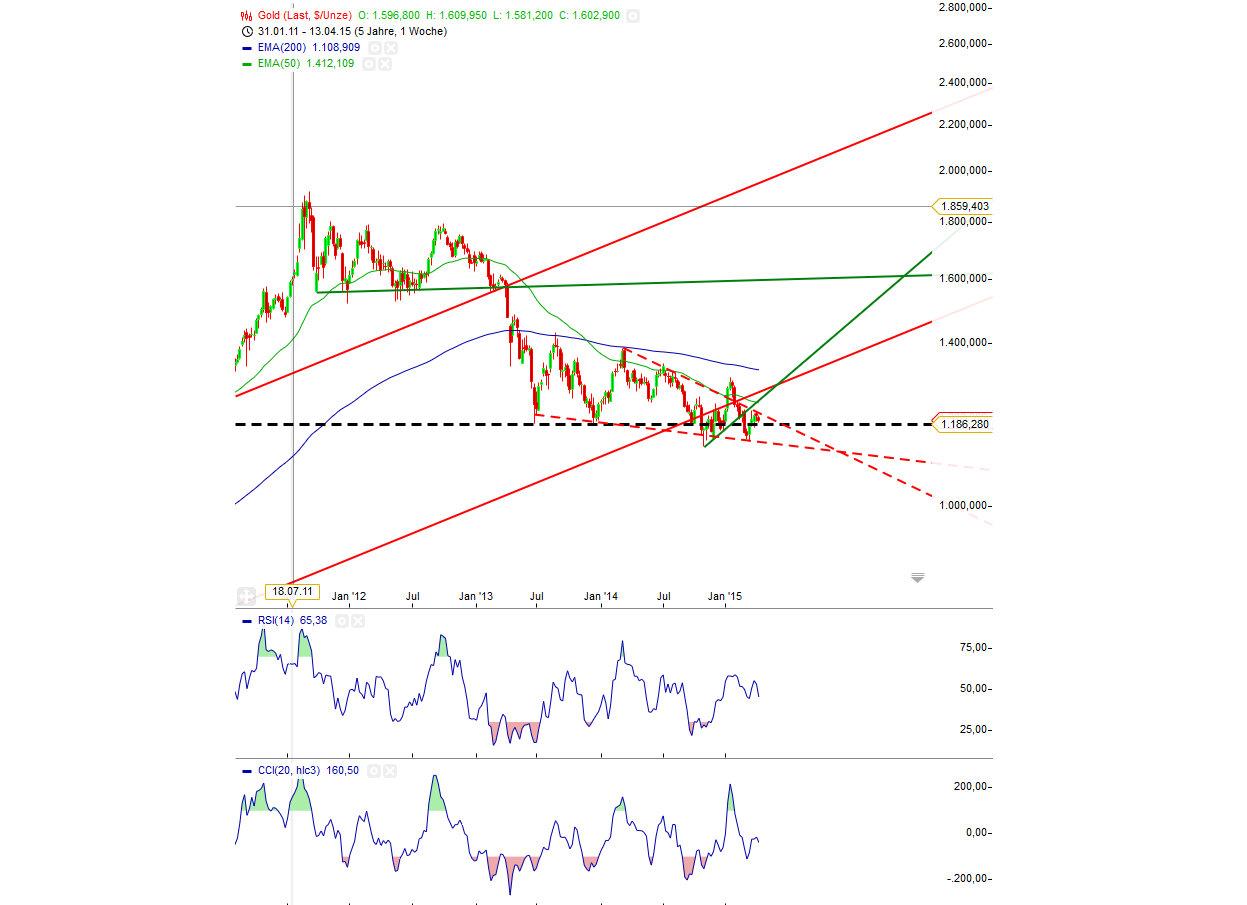Remove the EMA(50) indicator
Viewport: 1247px width, 905px height.
(x=384, y=63)
